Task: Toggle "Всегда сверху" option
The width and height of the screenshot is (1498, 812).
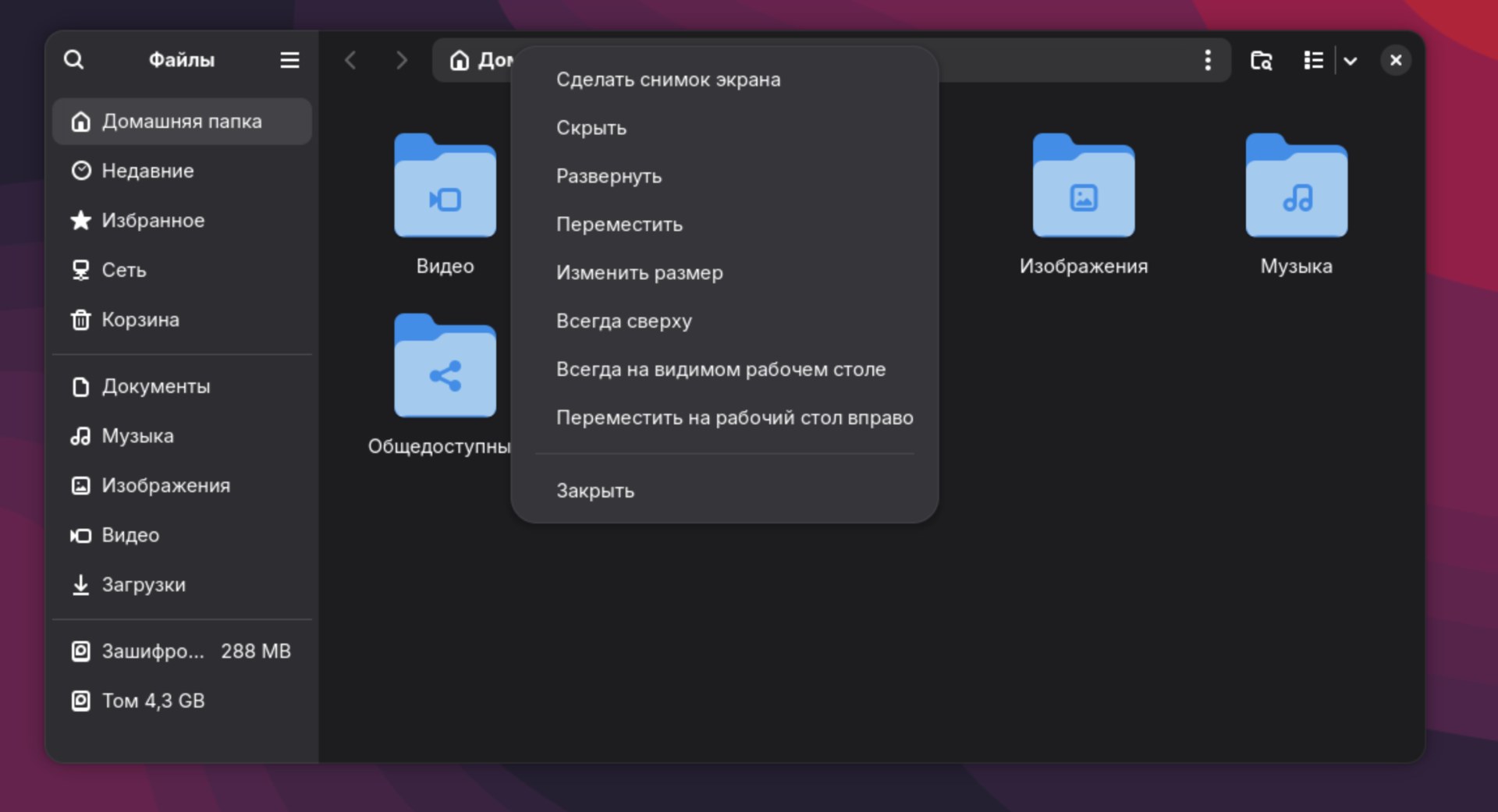Action: 623,321
